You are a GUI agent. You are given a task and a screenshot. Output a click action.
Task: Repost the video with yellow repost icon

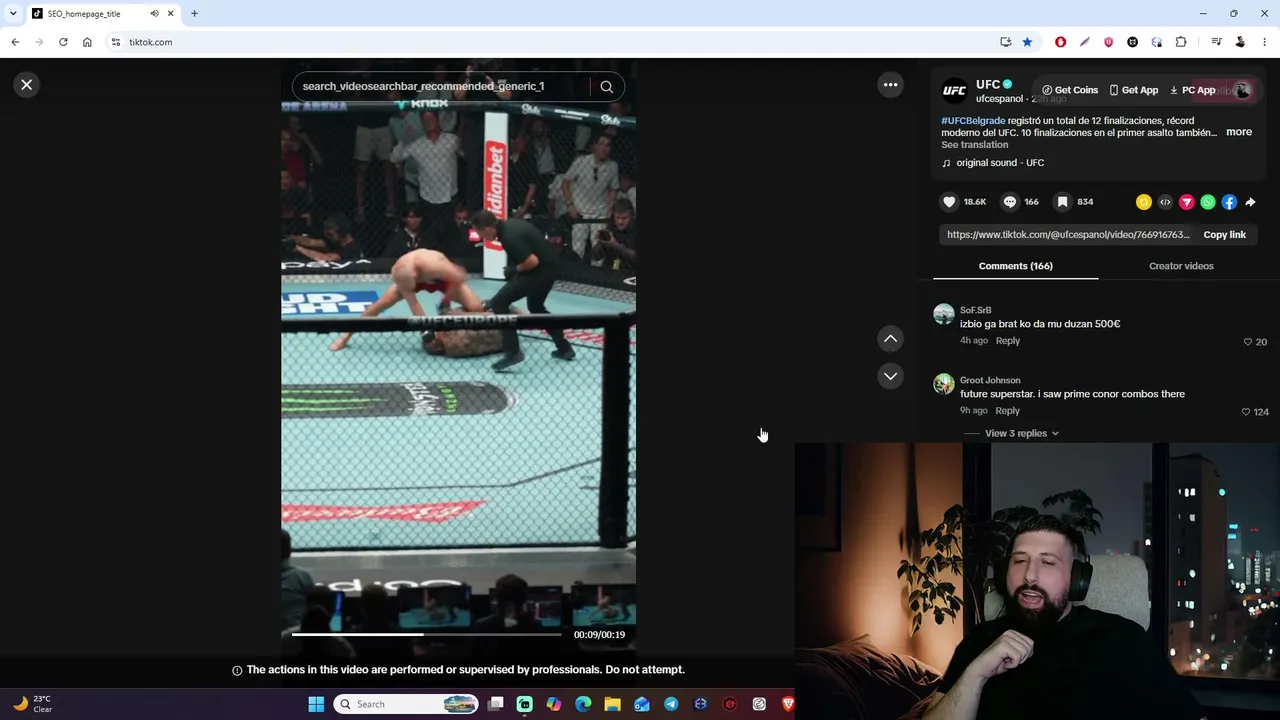point(1144,202)
